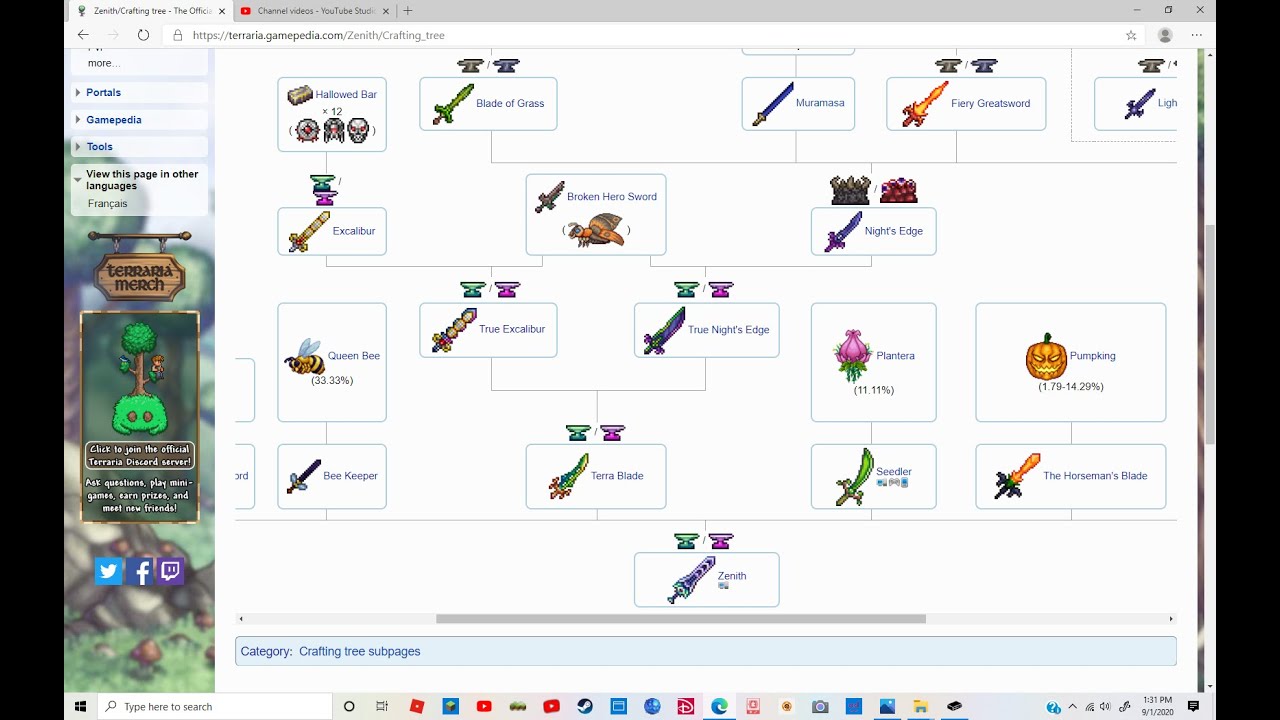
Task: Click the True Night's Edge sword icon
Action: point(664,330)
